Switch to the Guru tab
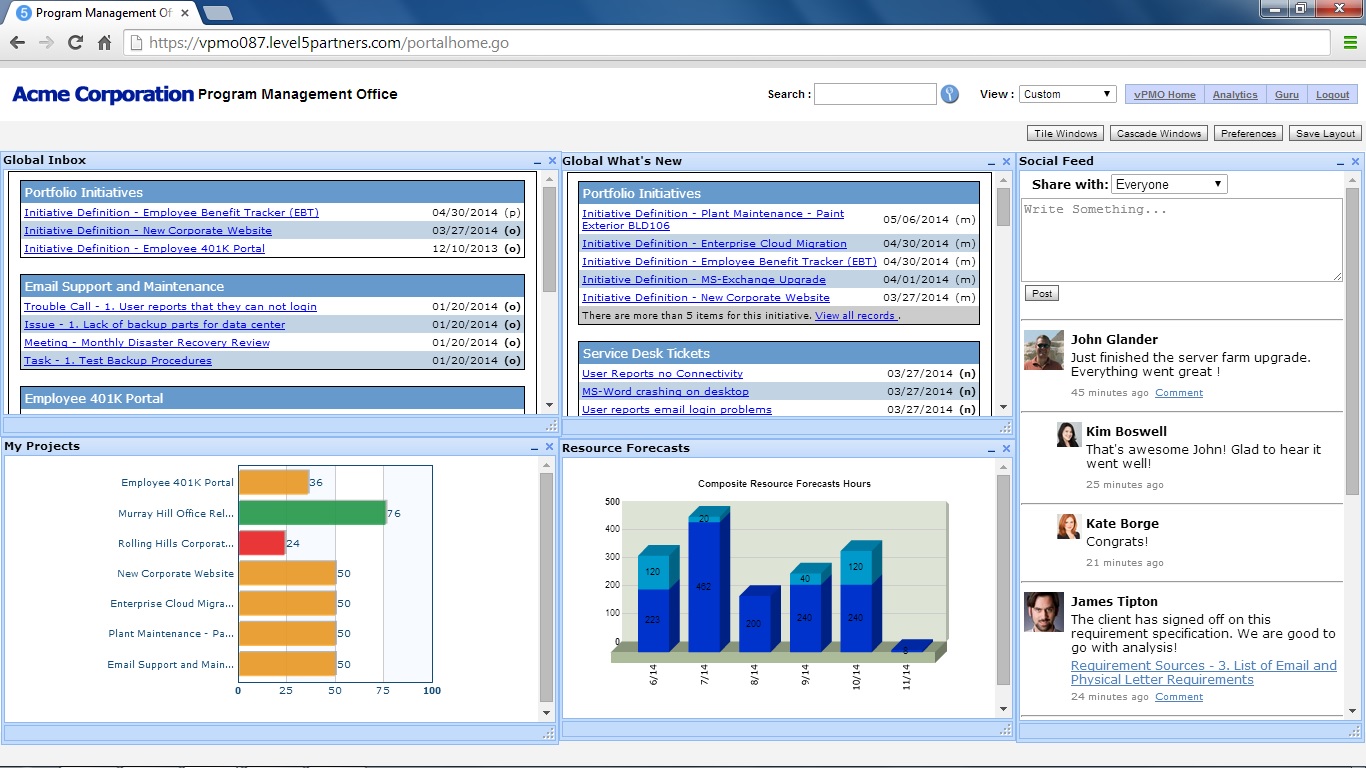The height and width of the screenshot is (768, 1366). [x=1286, y=95]
